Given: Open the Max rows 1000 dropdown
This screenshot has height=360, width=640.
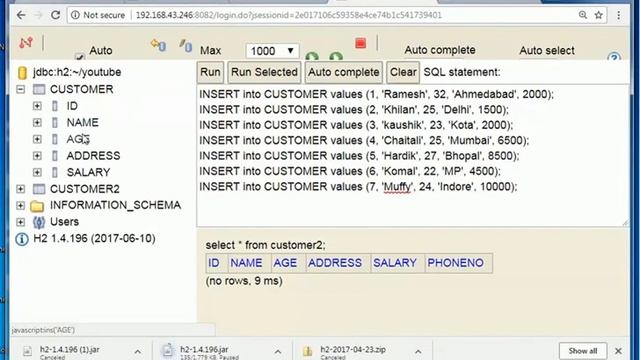Looking at the screenshot, I should coord(272,51).
